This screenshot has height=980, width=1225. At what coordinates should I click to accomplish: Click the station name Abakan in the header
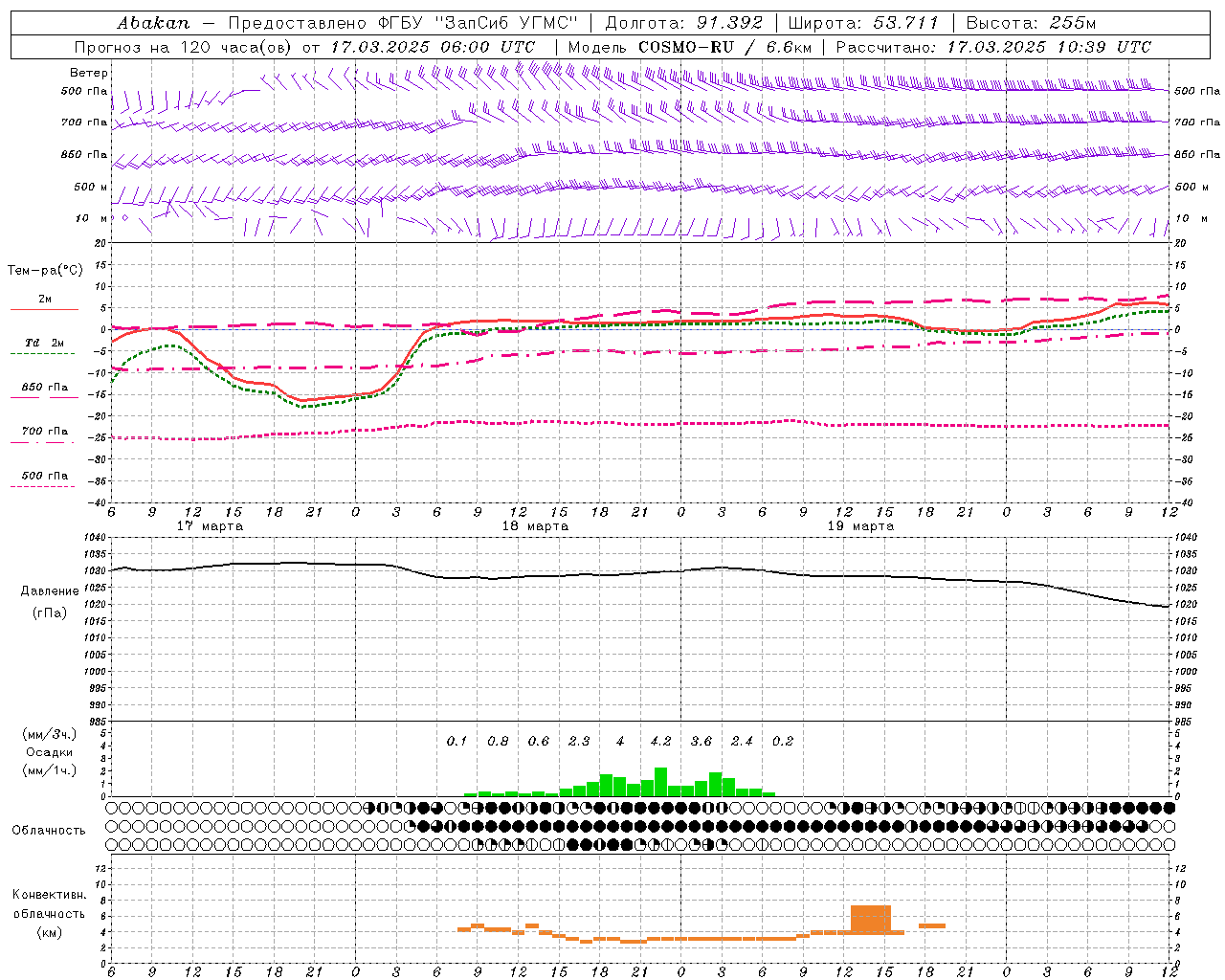[153, 23]
